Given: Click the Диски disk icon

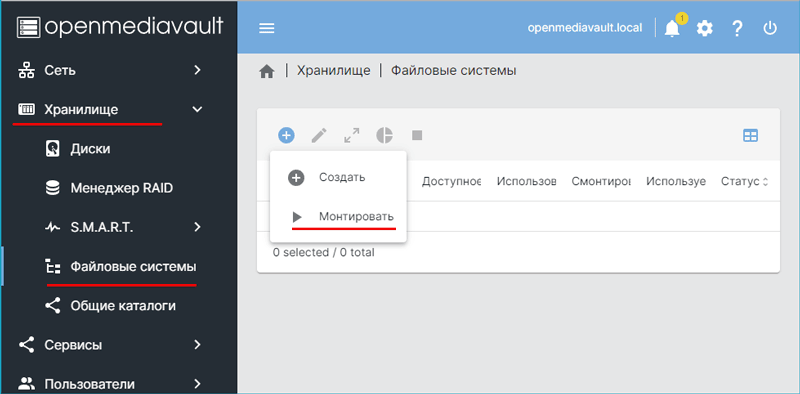Looking at the screenshot, I should coord(52,149).
